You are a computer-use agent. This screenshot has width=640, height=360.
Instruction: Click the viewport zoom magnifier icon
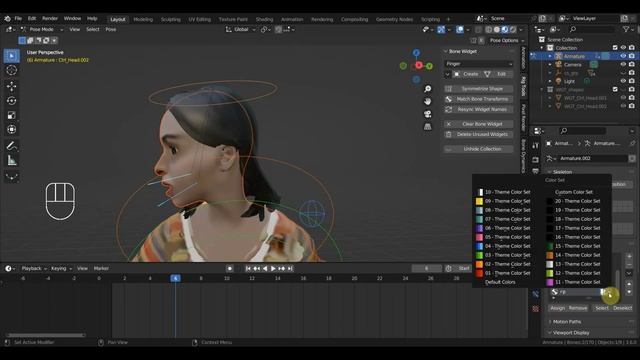click(x=427, y=89)
